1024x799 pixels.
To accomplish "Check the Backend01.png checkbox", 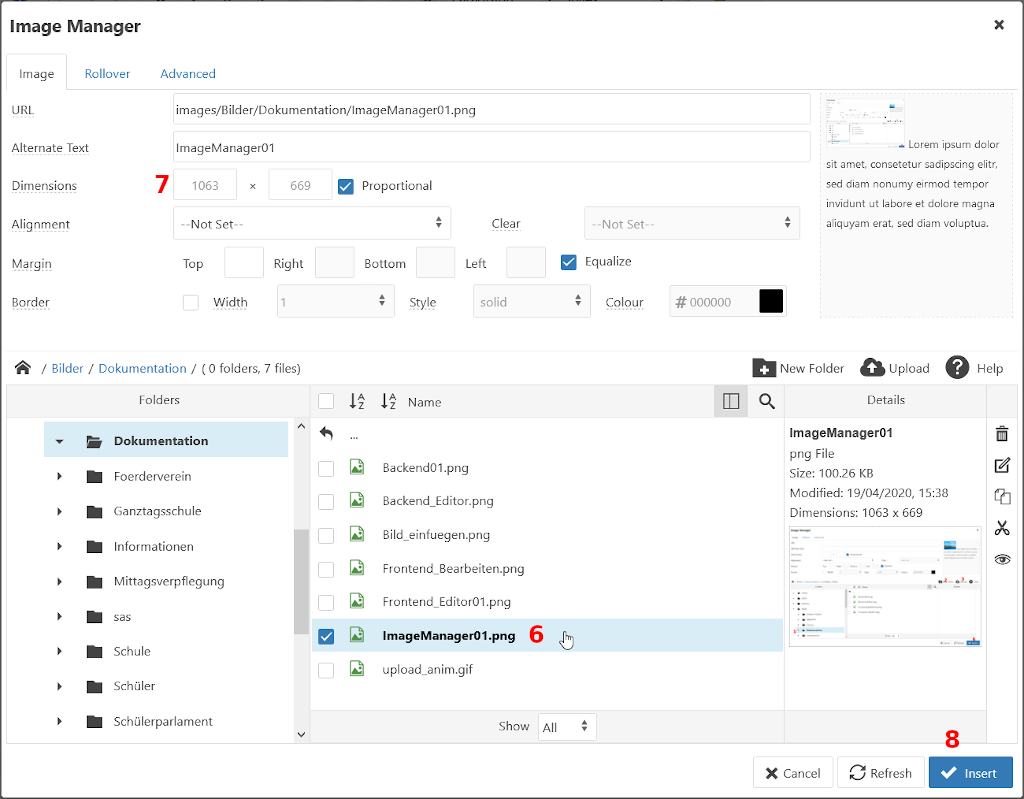I will pos(326,468).
